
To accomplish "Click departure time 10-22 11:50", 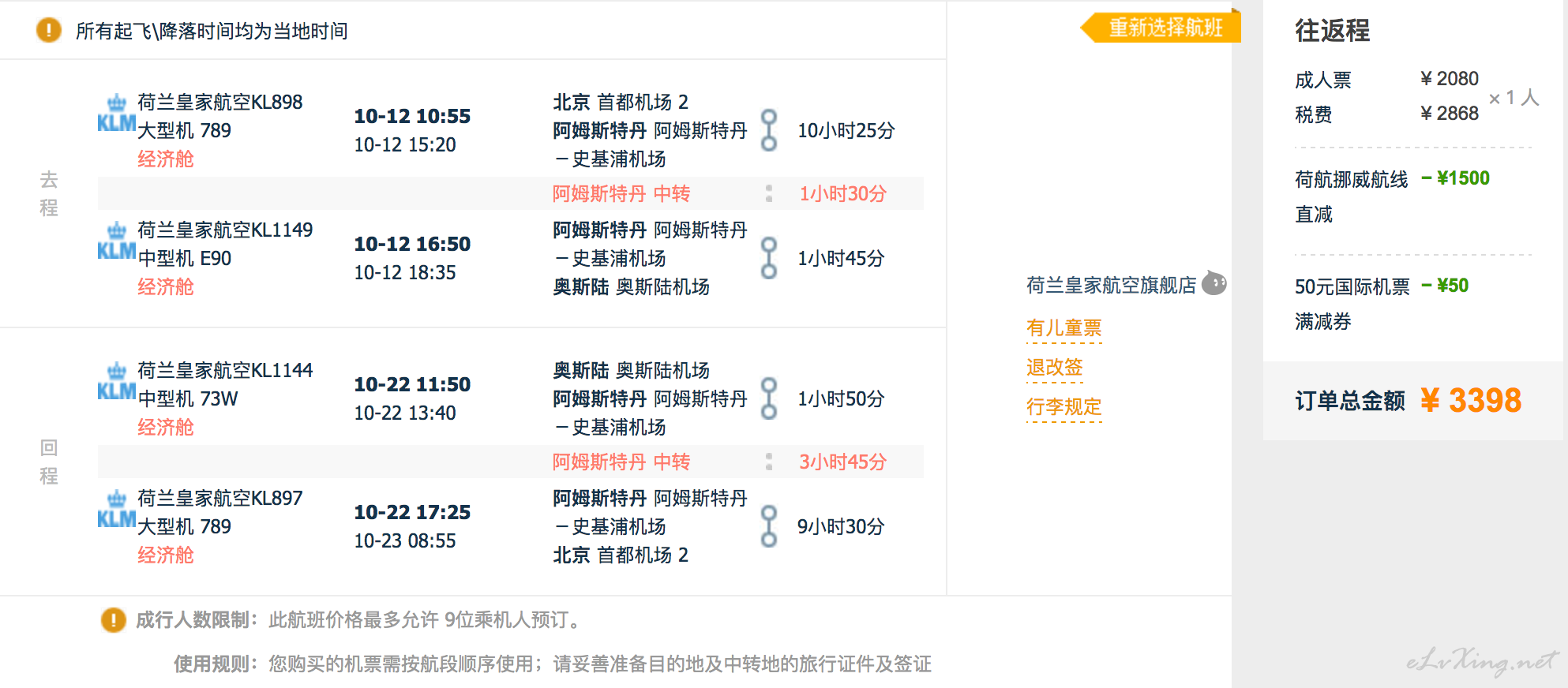I will coord(411,384).
